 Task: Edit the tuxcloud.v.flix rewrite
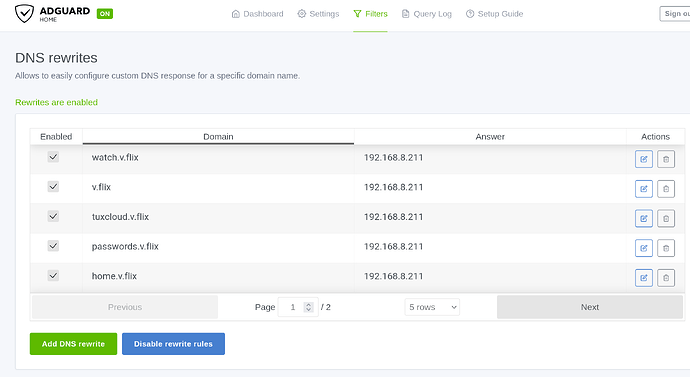[643, 219]
